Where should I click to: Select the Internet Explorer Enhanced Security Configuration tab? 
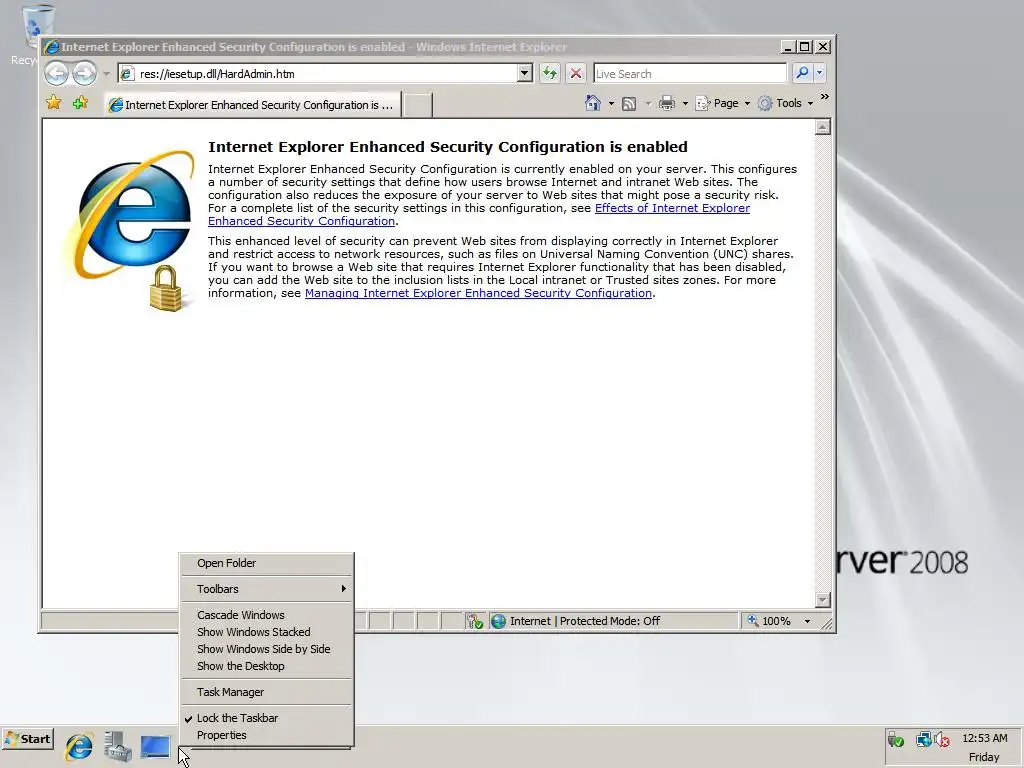coord(252,104)
